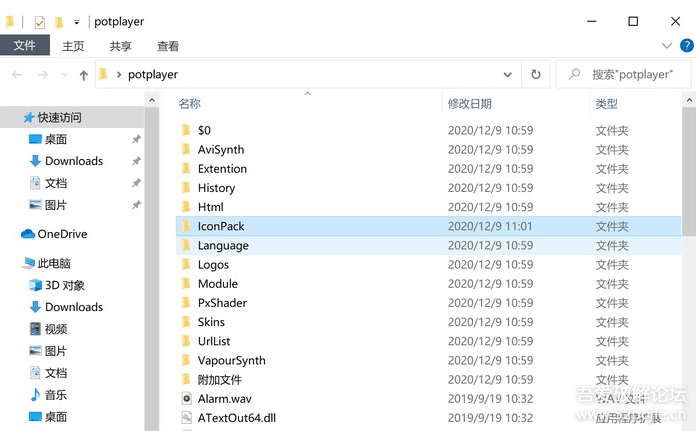Unpin Downloads from quick access list
Viewport: 696px width, 431px height.
[x=136, y=161]
